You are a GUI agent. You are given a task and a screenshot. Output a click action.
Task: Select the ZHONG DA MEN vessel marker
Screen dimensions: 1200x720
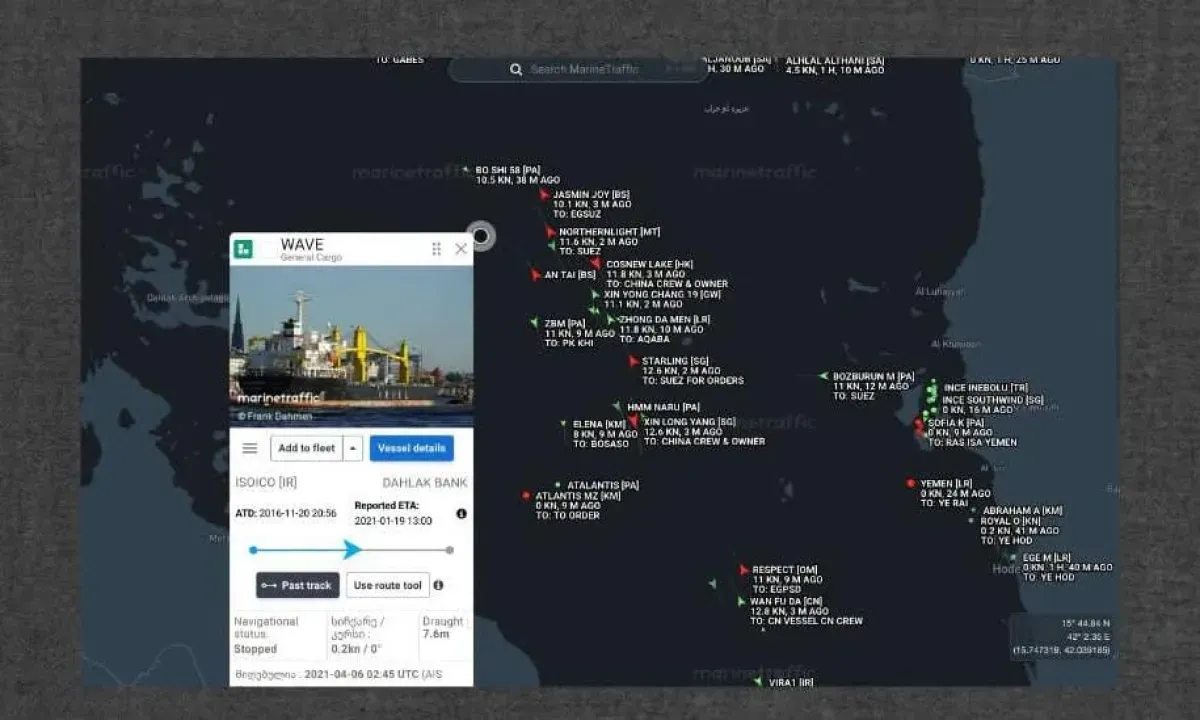[x=610, y=320]
